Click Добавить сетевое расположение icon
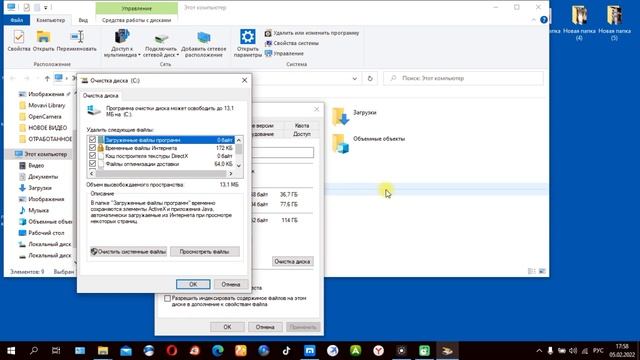The image size is (640, 360). coord(203,43)
